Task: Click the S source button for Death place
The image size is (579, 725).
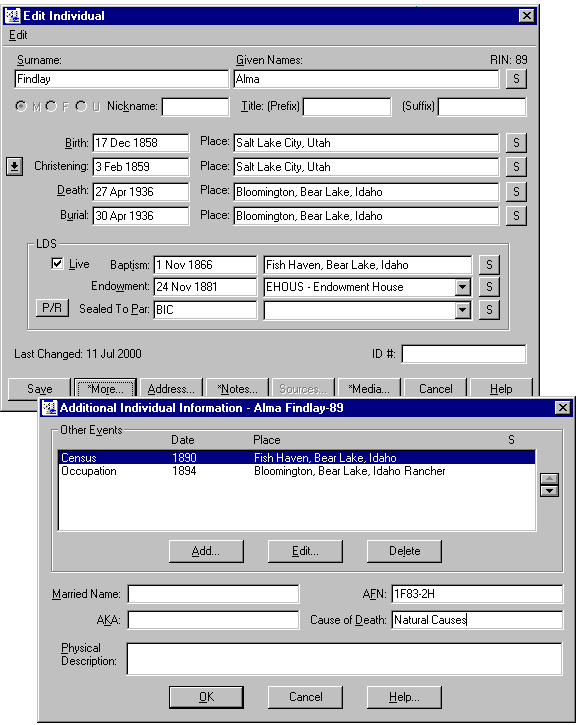Action: [516, 191]
